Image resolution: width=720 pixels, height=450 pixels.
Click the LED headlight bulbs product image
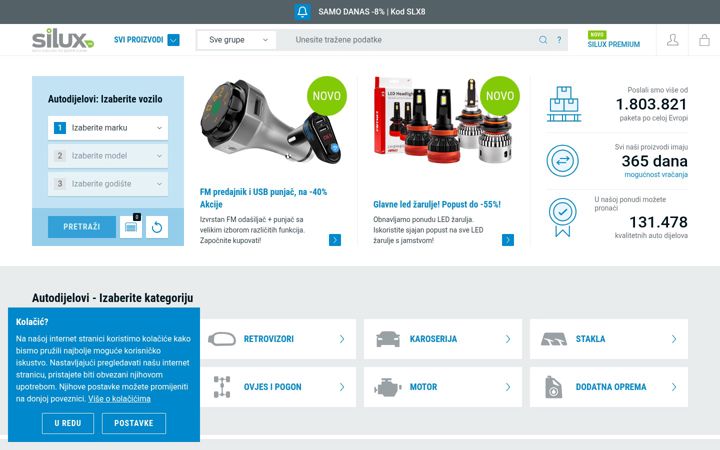coord(444,120)
